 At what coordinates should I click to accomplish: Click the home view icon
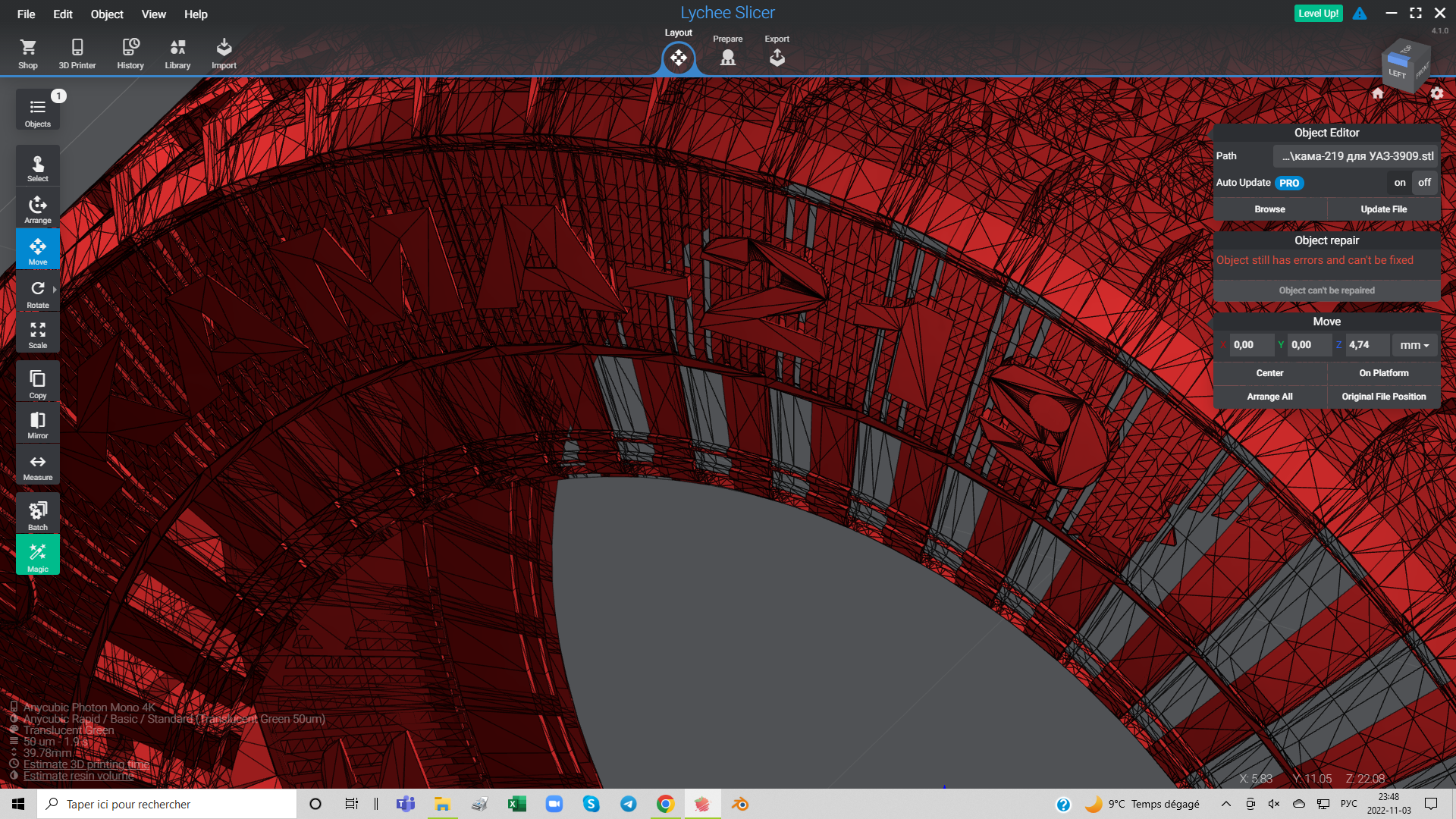1378,93
